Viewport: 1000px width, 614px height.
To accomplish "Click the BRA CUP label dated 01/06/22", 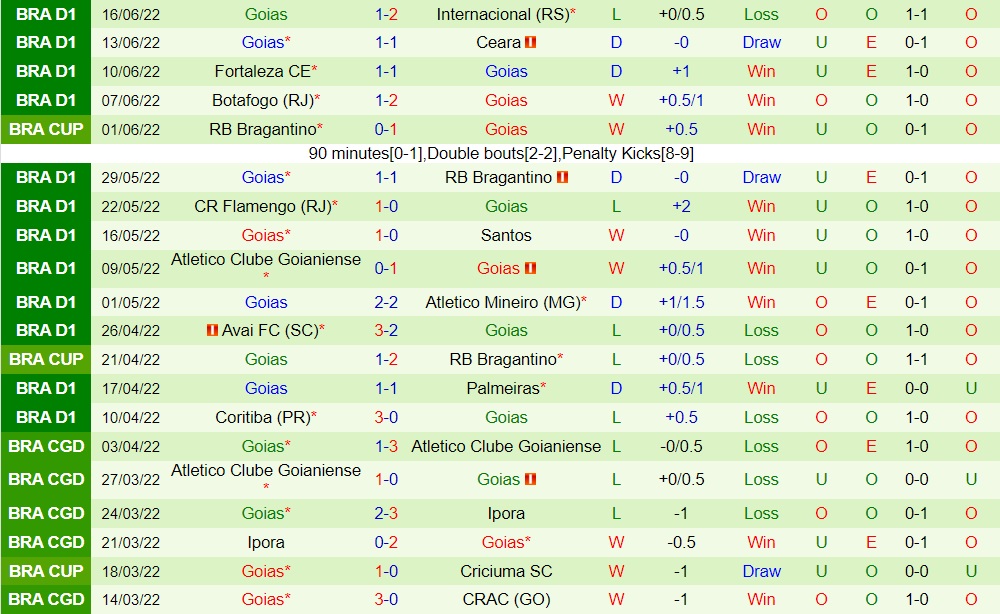I will point(46,129).
